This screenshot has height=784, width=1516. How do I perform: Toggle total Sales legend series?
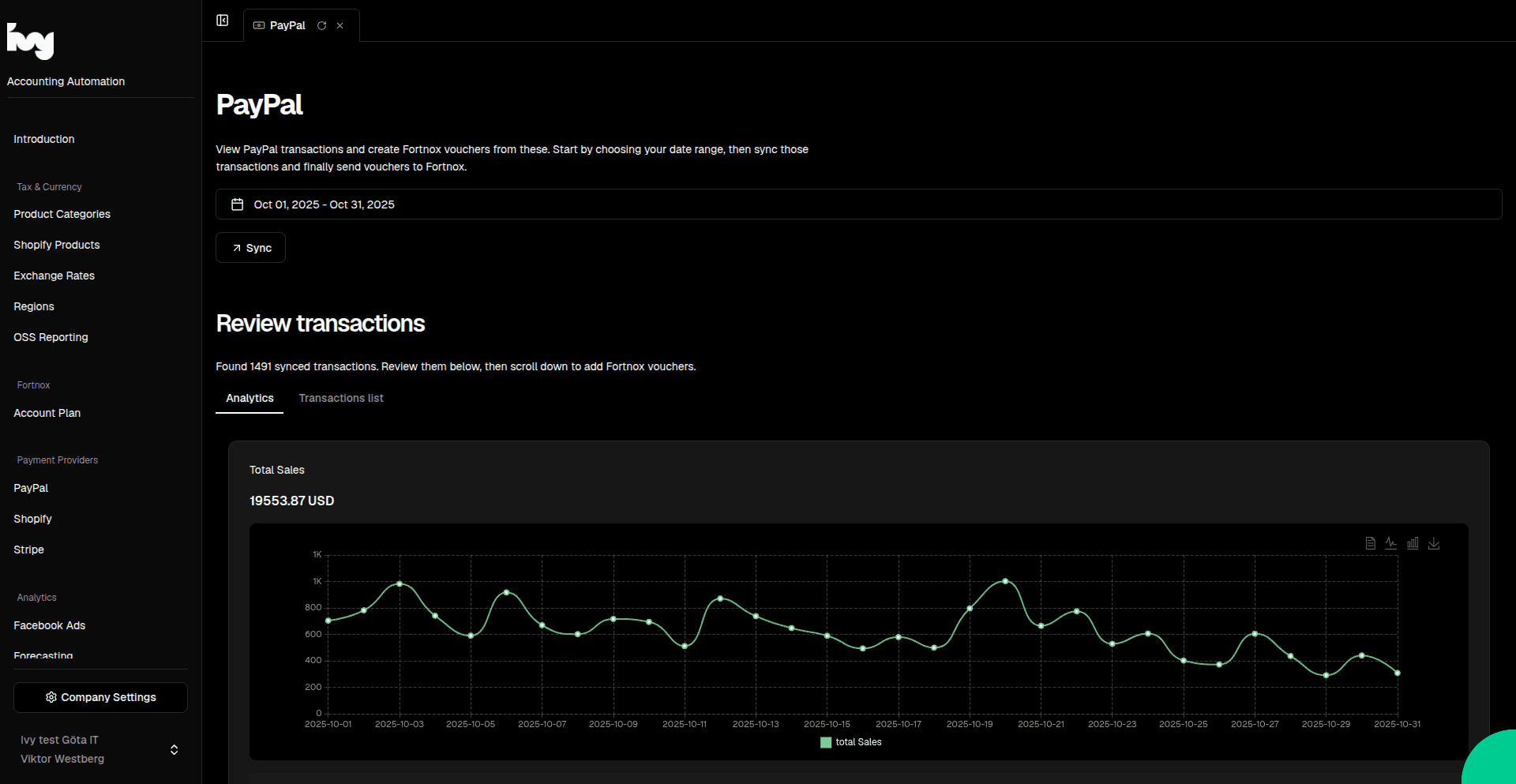(x=850, y=742)
